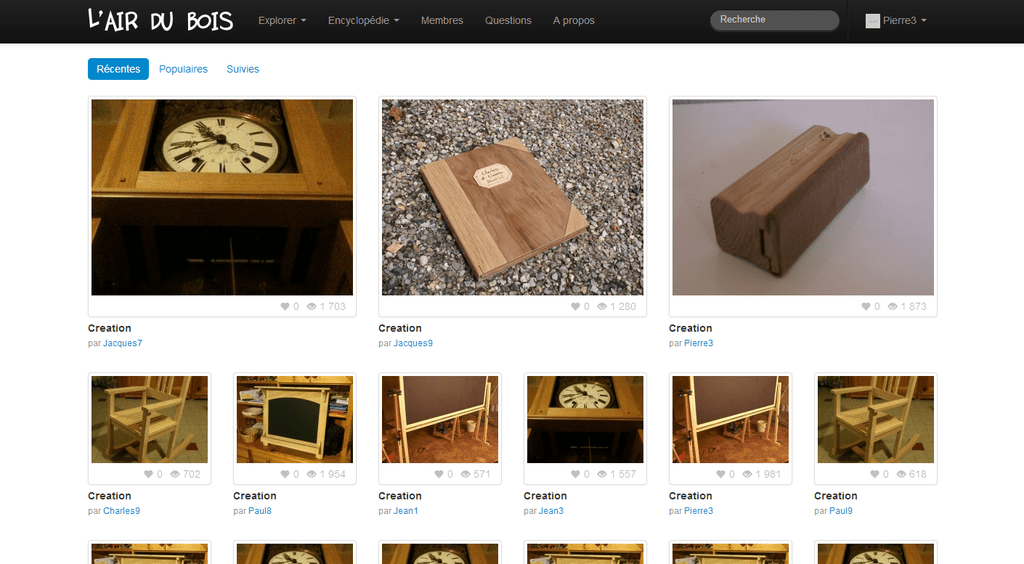Select the Récentes tab
Image resolution: width=1024 pixels, height=564 pixels.
click(118, 69)
